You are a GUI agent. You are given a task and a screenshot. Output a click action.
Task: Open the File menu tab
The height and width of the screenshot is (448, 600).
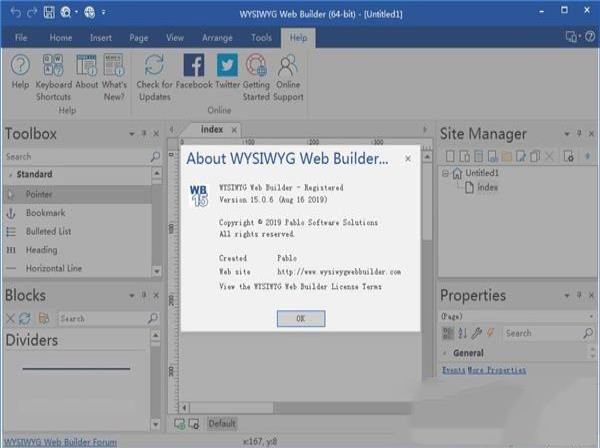click(x=21, y=38)
